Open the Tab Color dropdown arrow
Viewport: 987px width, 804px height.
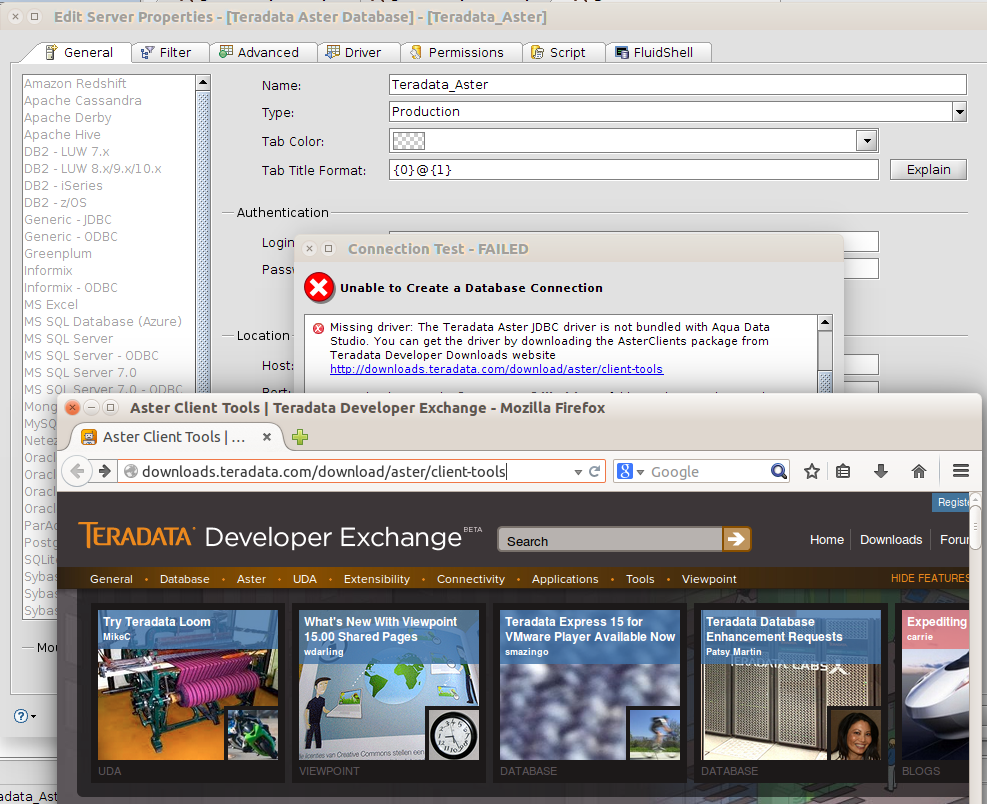pos(867,141)
